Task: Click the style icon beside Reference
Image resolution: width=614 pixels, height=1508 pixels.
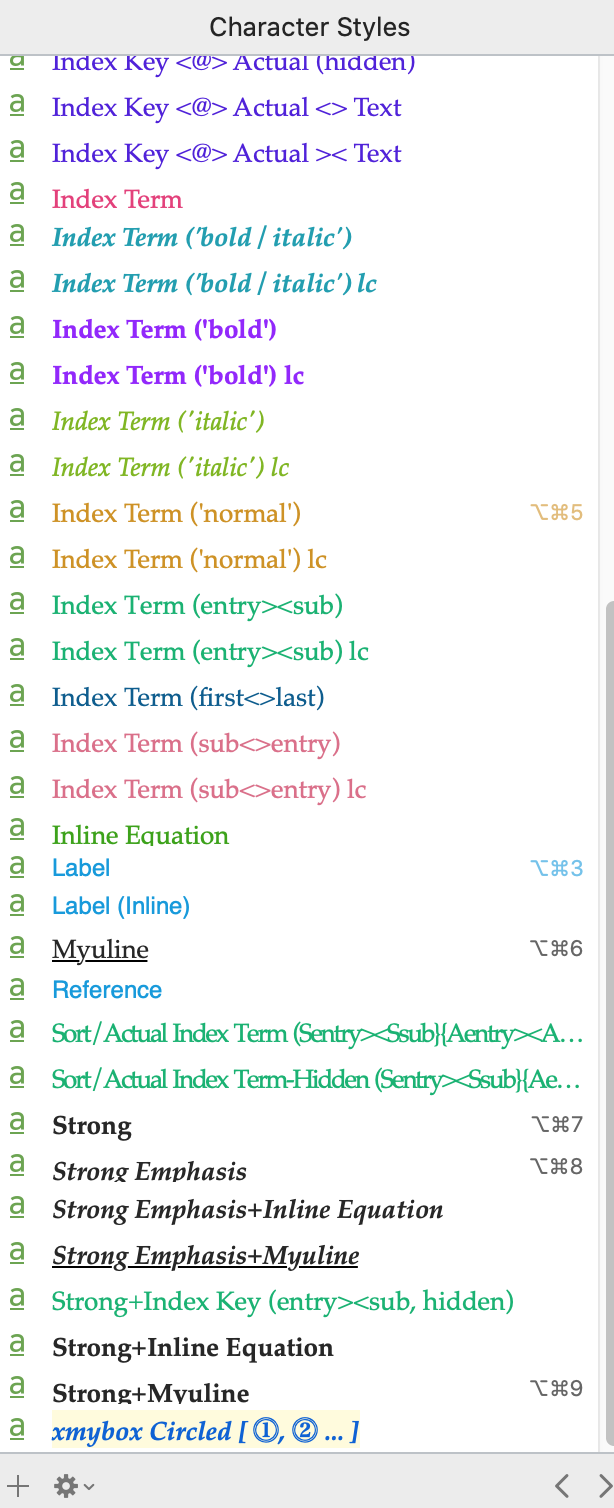Action: click(x=17, y=989)
